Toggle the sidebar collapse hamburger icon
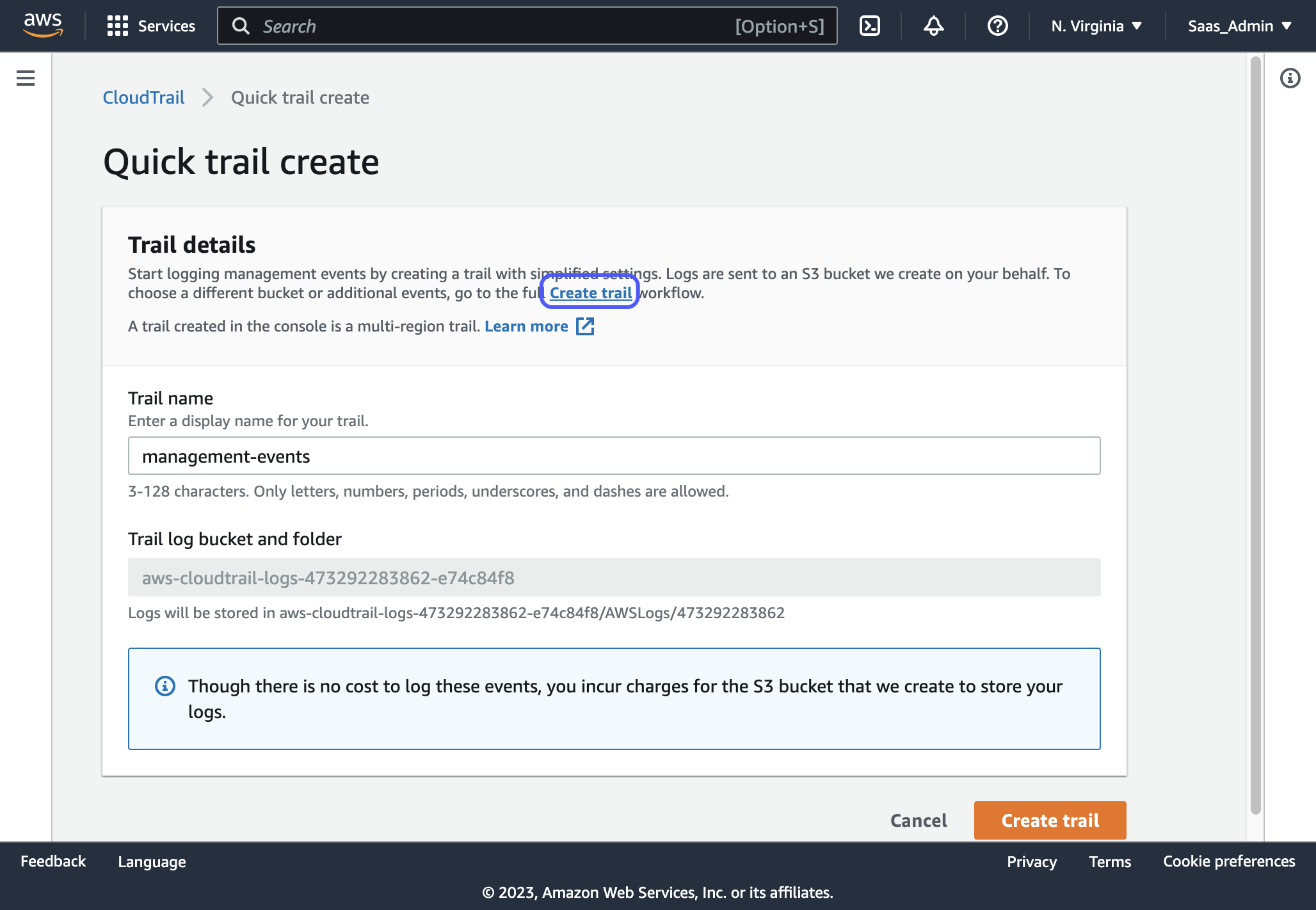 (x=26, y=78)
